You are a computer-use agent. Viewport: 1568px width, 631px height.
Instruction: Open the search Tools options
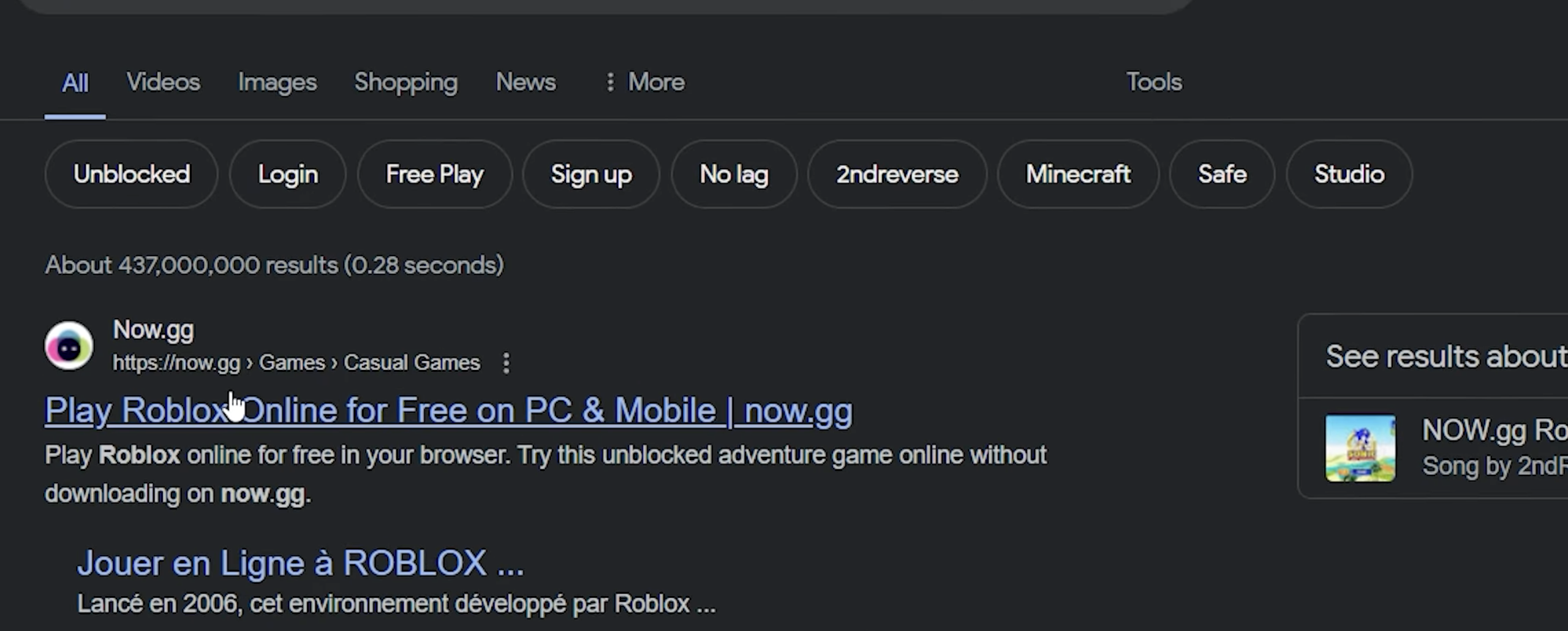(x=1154, y=82)
